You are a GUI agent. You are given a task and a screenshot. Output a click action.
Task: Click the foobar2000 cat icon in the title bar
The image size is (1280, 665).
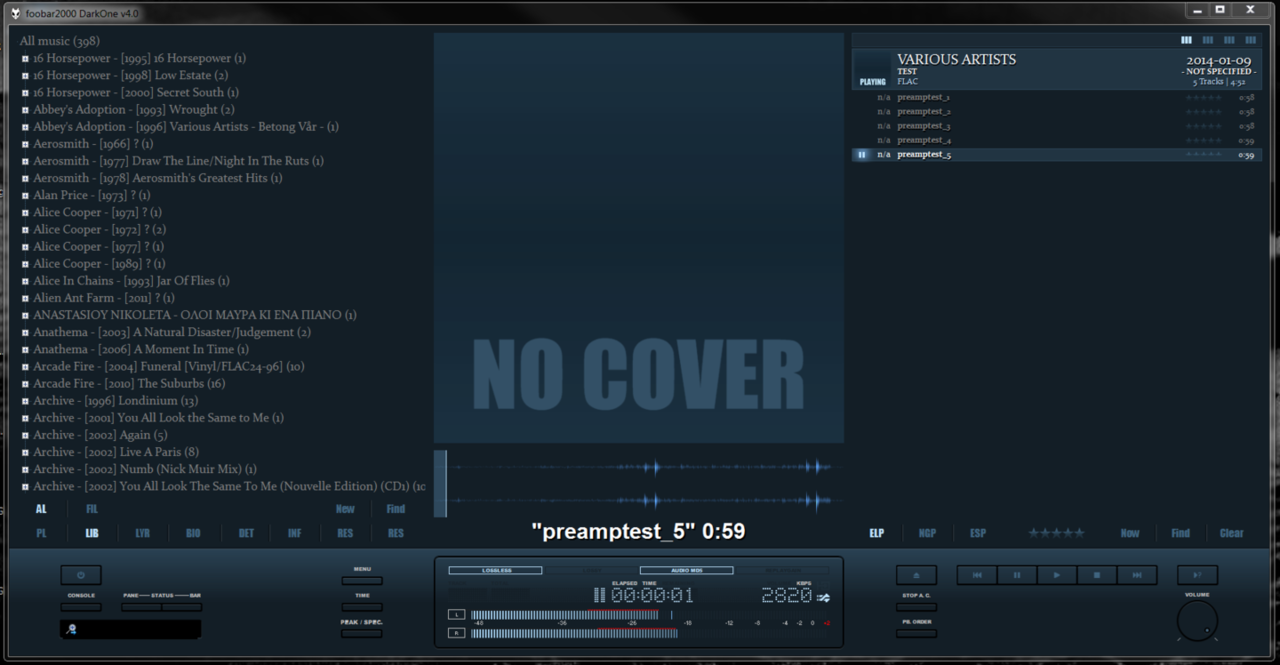point(15,13)
